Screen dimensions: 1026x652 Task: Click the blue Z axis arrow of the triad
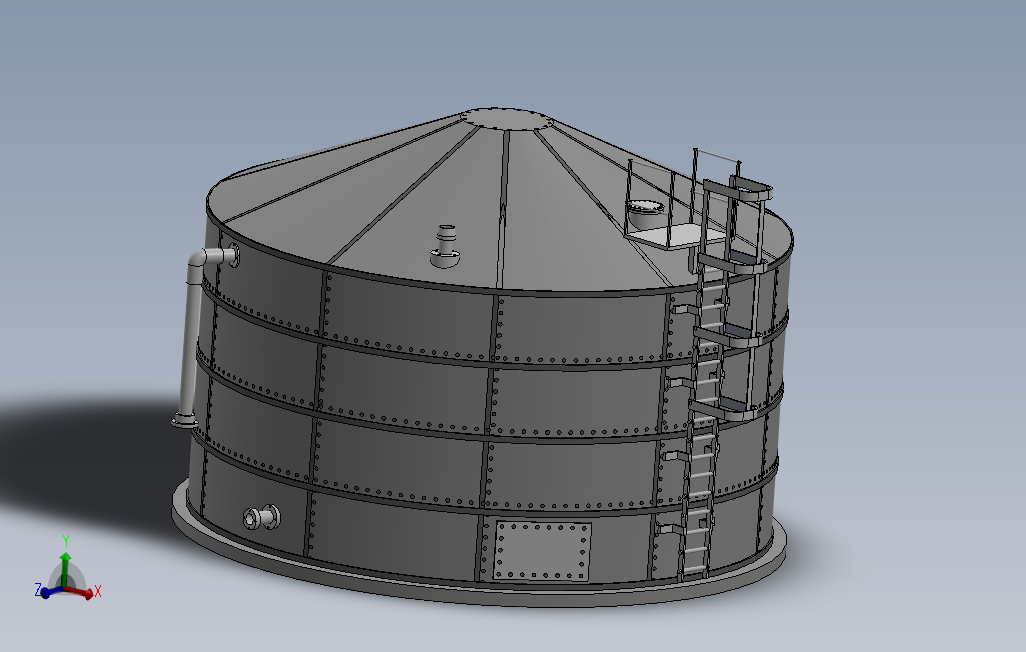click(51, 592)
